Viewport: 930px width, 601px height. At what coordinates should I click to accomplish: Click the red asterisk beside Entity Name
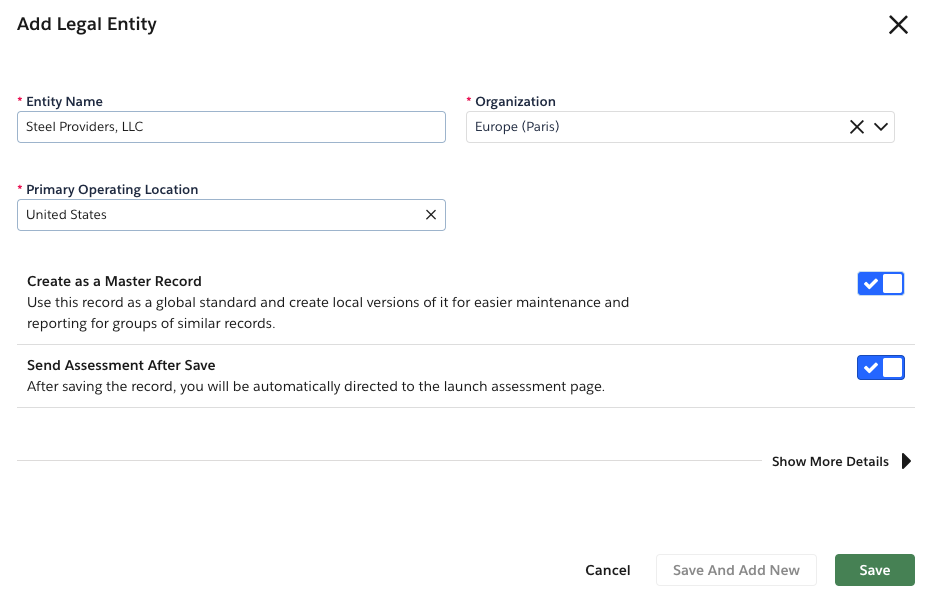pos(19,100)
